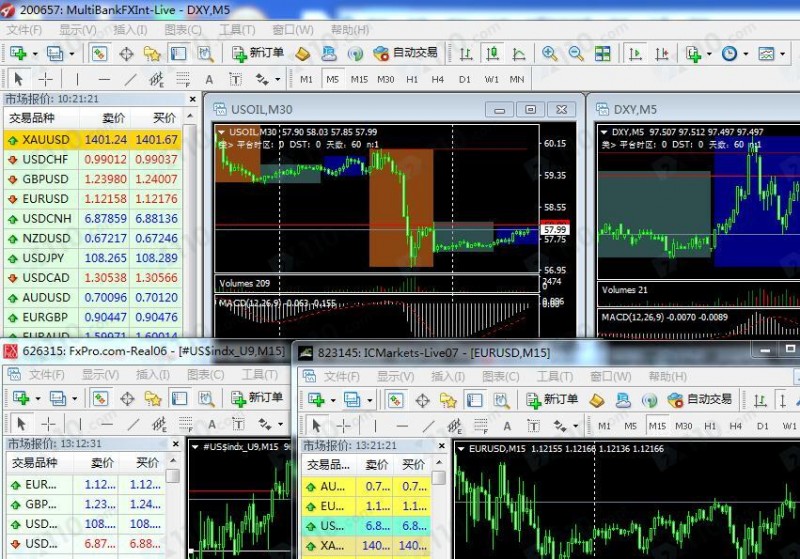Click the Navigator star-folder icon in MultiBankFXInt toolbar
This screenshot has width=800, height=559.
click(152, 53)
